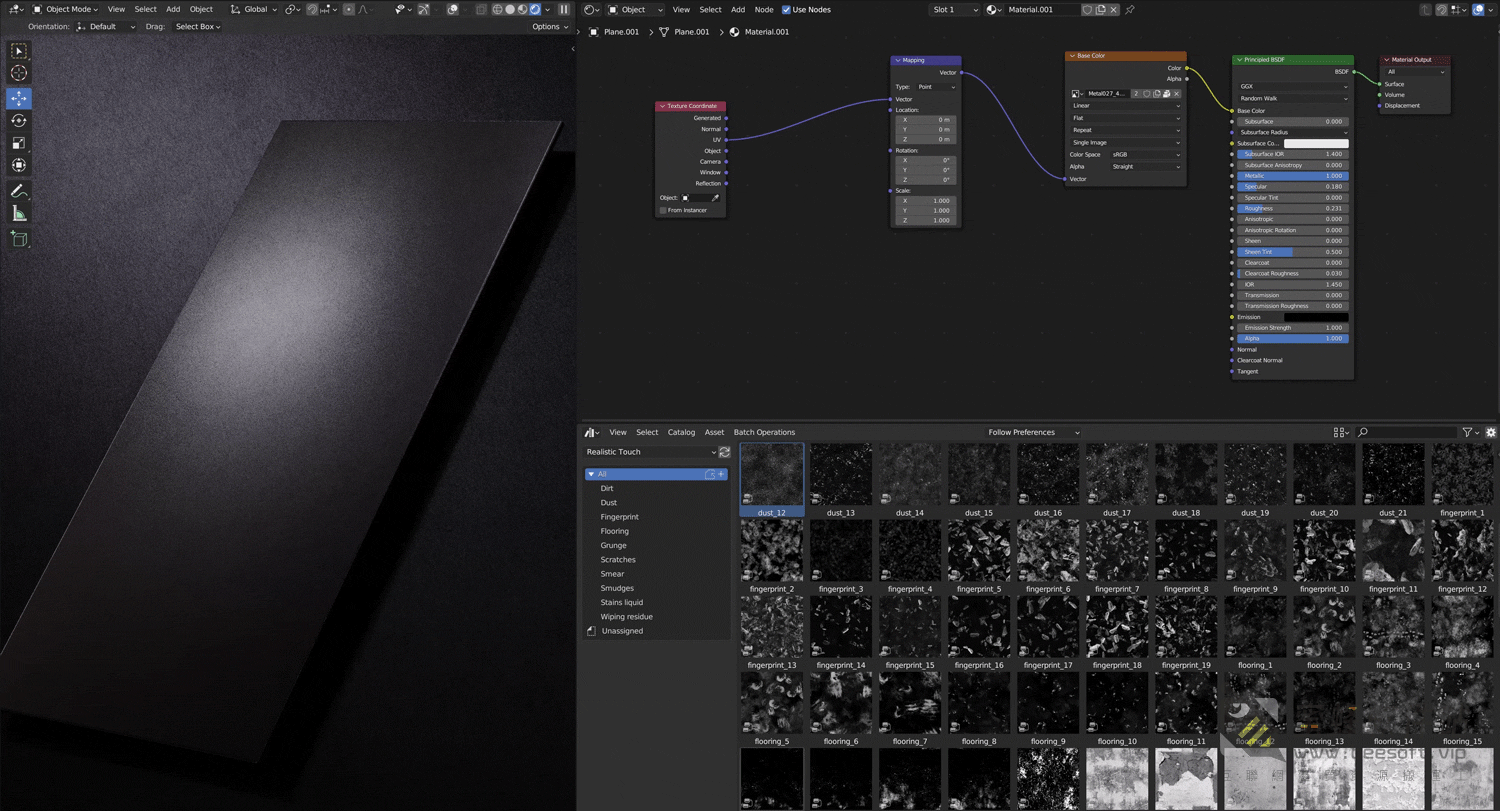Screen dimensions: 1500x811
Task: Toggle viewport overlays
Action: 453,9
